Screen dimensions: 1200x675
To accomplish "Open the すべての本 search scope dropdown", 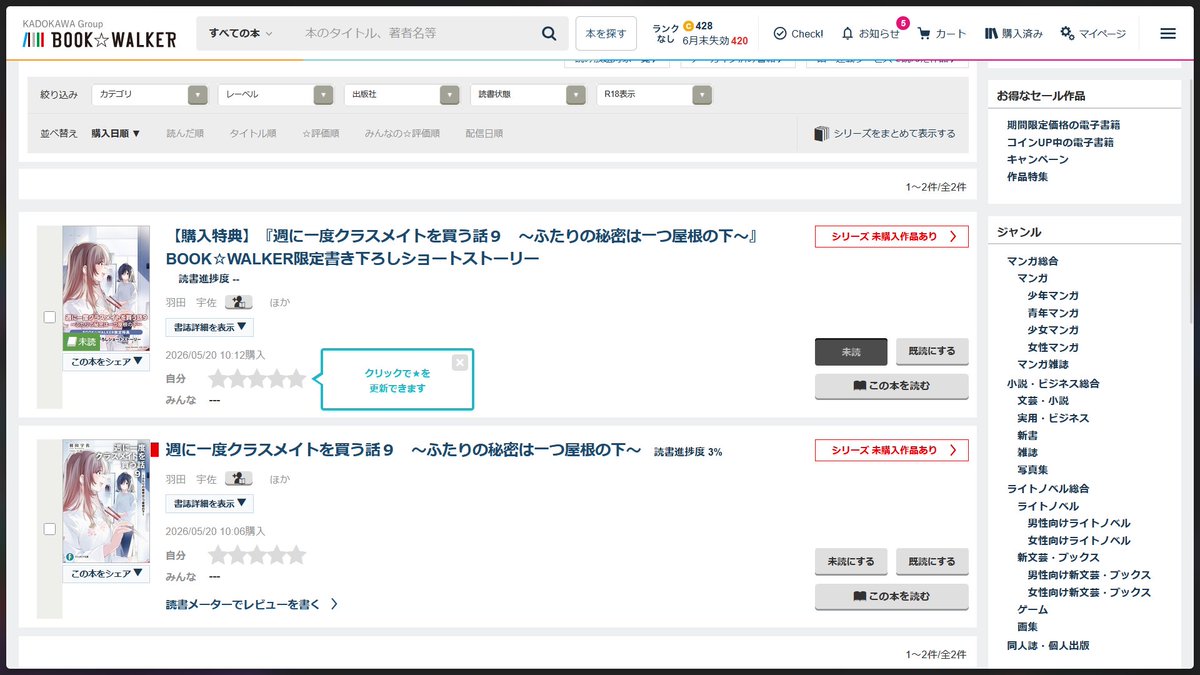I will point(241,33).
